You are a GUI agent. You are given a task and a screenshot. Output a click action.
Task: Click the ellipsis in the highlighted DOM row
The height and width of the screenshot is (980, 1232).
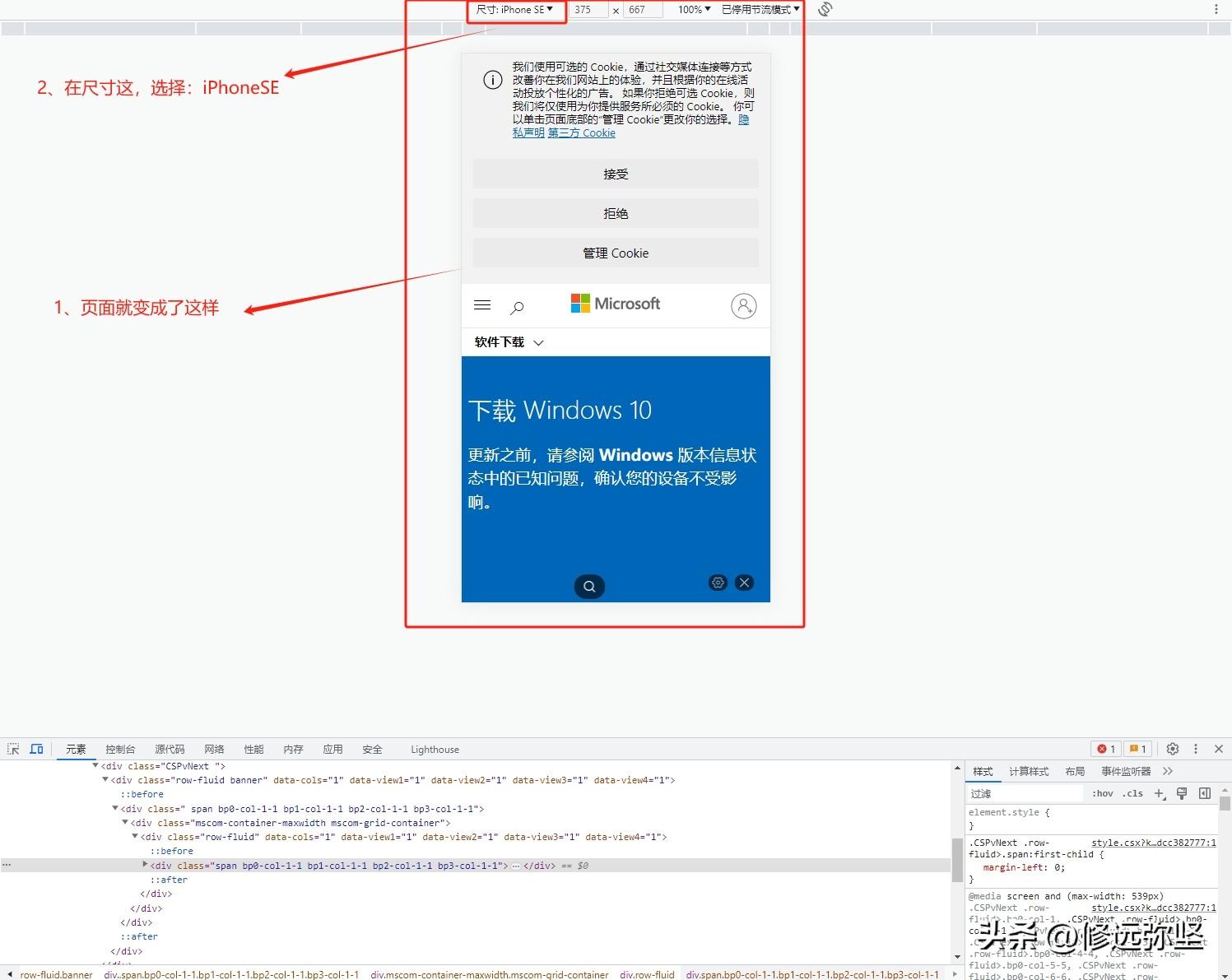coord(516,866)
